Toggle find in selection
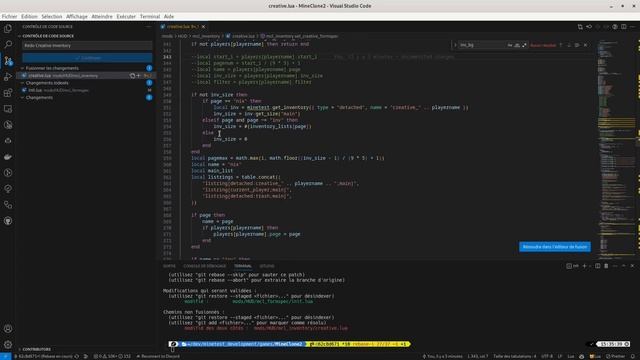The height and width of the screenshot is (360, 640). tap(577, 45)
